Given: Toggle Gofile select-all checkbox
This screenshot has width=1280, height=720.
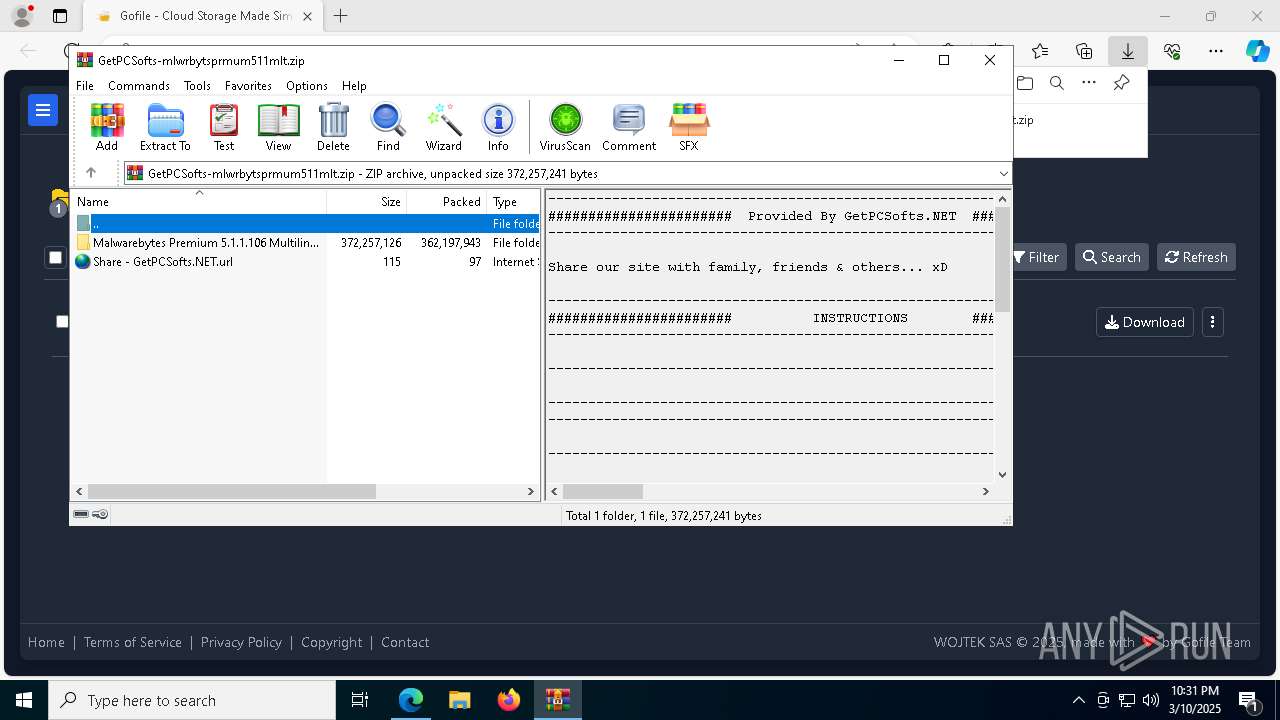Looking at the screenshot, I should point(55,258).
